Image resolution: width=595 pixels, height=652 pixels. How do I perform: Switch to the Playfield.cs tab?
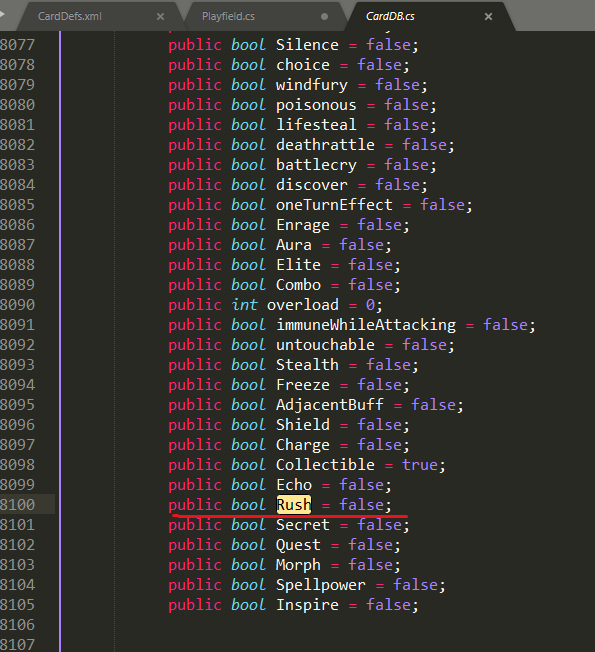(228, 16)
